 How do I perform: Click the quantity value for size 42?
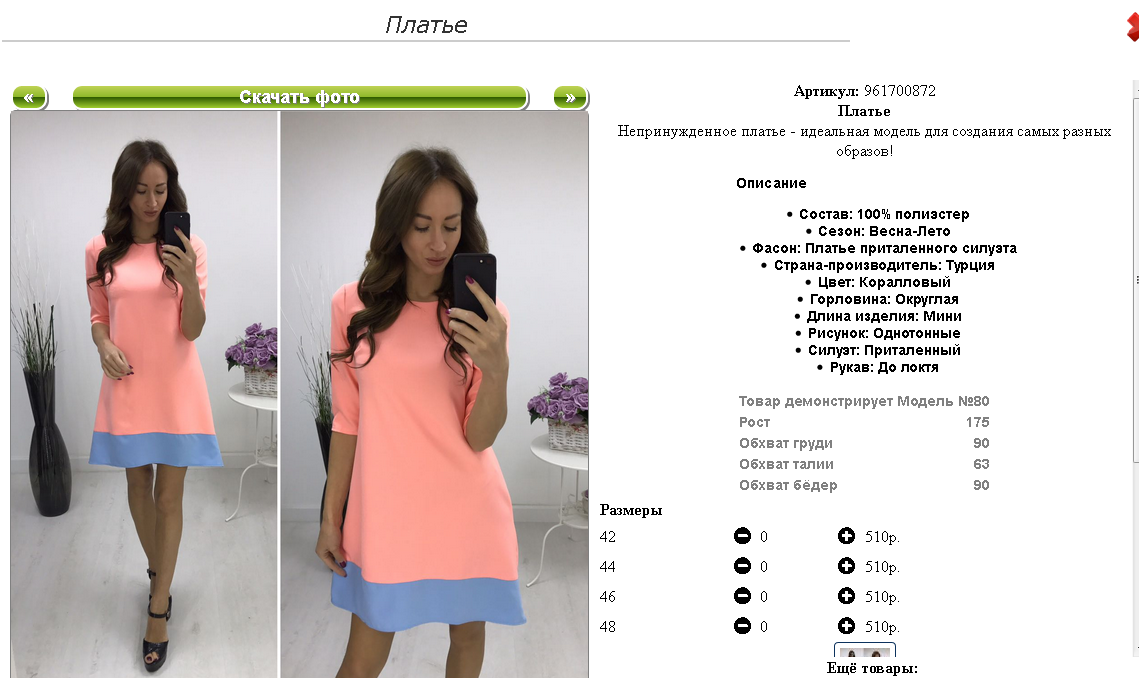click(763, 537)
